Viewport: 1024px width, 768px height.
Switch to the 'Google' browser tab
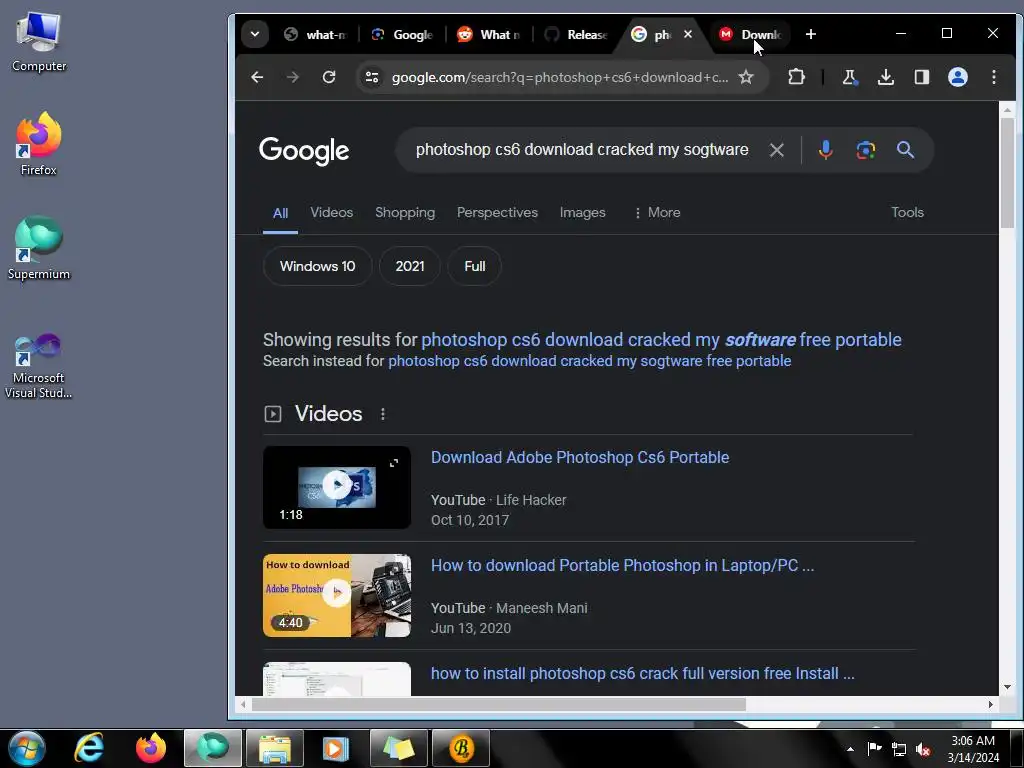pyautogui.click(x=402, y=35)
